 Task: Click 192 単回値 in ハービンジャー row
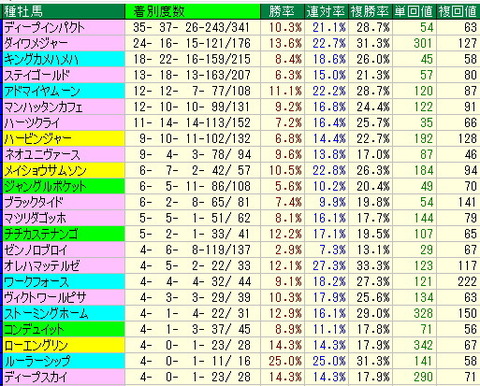pos(423,139)
